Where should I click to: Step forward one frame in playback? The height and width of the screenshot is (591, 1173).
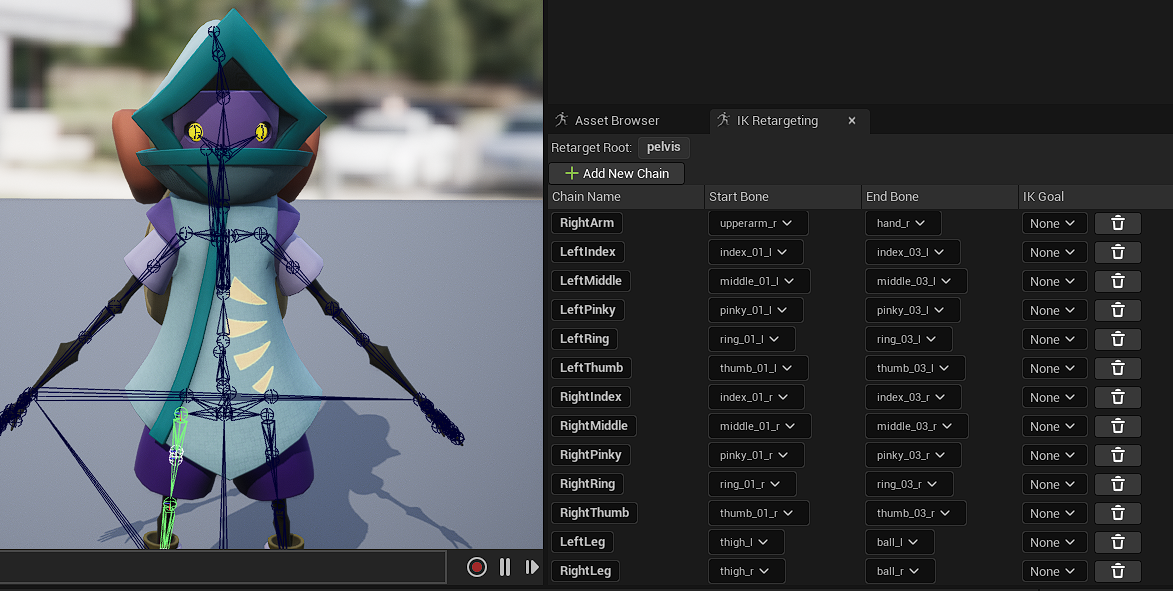tap(532, 567)
